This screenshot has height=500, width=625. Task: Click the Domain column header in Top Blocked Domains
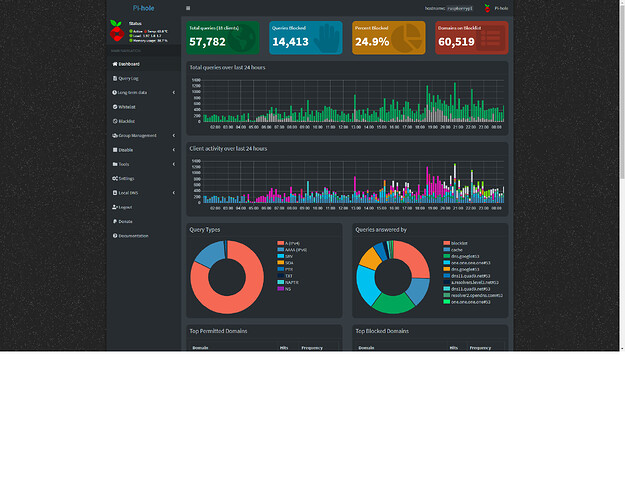pos(366,348)
